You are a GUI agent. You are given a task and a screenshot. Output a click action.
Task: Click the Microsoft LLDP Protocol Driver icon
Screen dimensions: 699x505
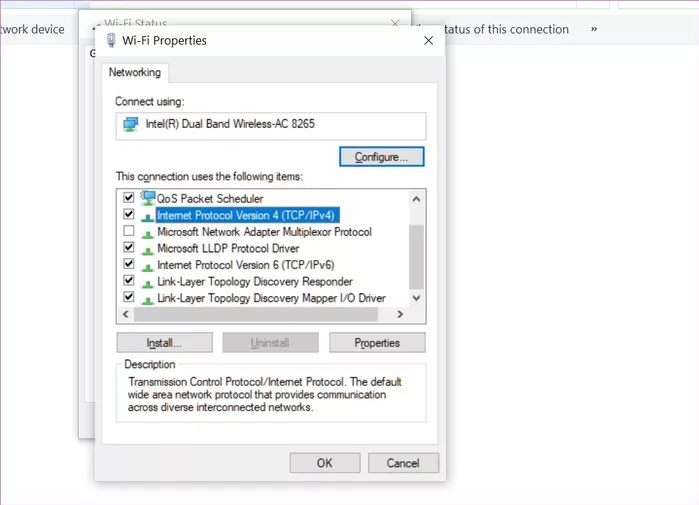148,250
